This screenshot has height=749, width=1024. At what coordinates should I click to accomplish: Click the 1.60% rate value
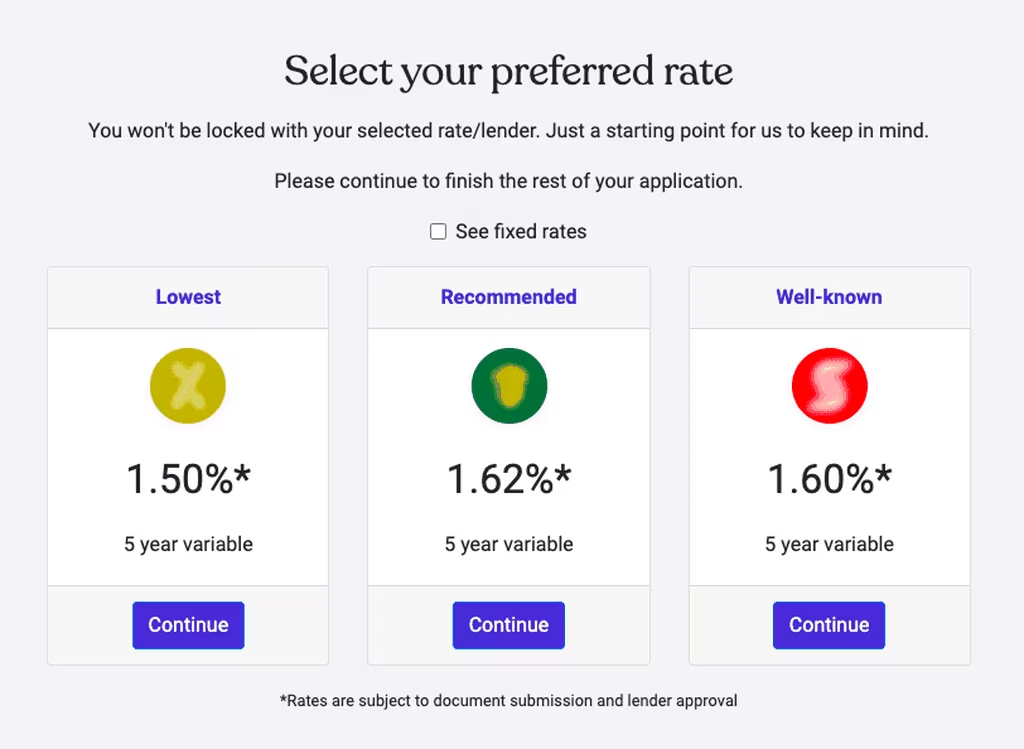pos(829,479)
